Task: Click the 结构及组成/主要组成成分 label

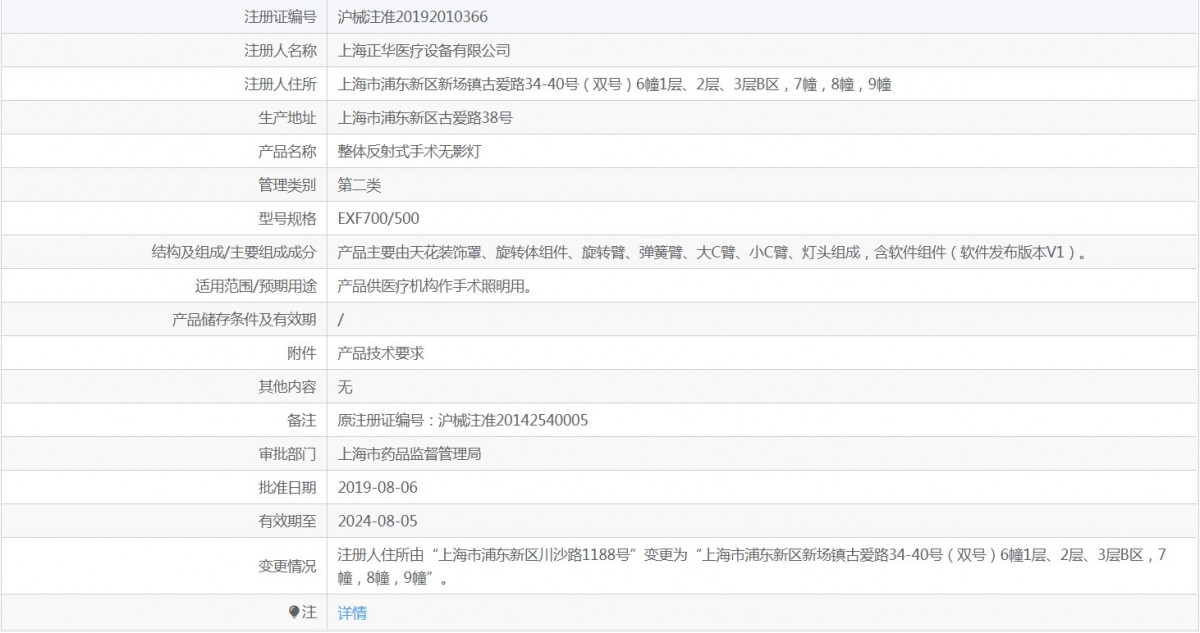Action: click(233, 253)
